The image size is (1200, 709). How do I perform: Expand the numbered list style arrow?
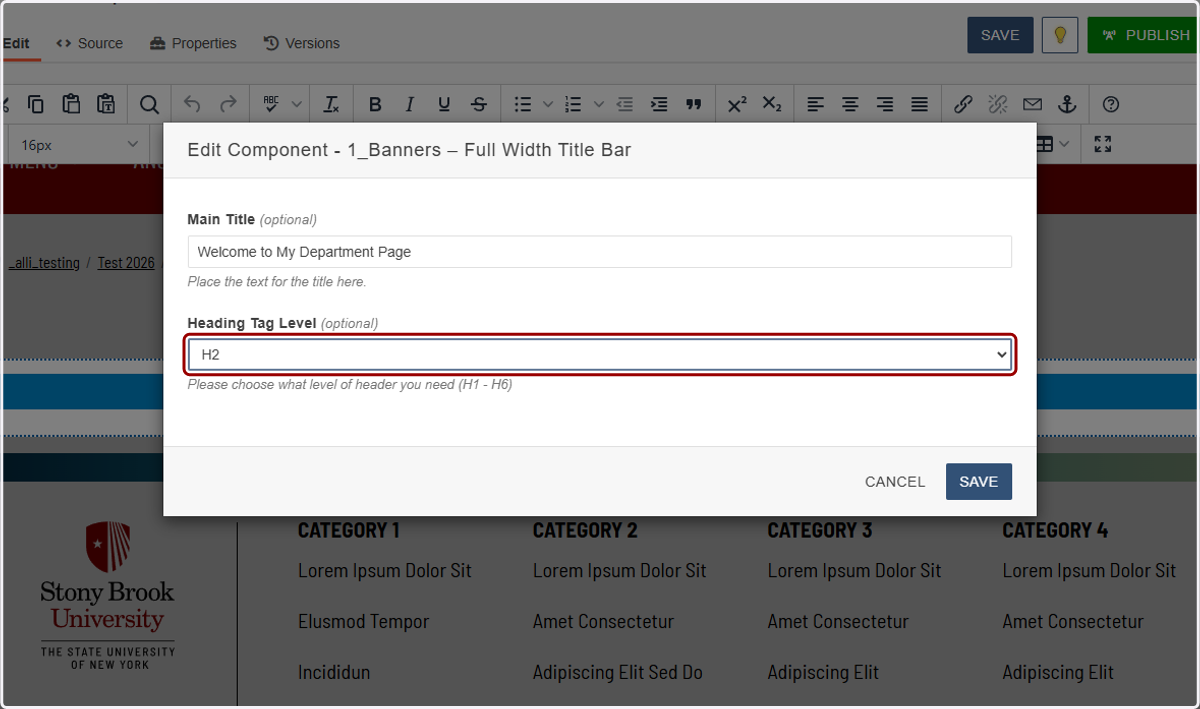click(x=598, y=104)
